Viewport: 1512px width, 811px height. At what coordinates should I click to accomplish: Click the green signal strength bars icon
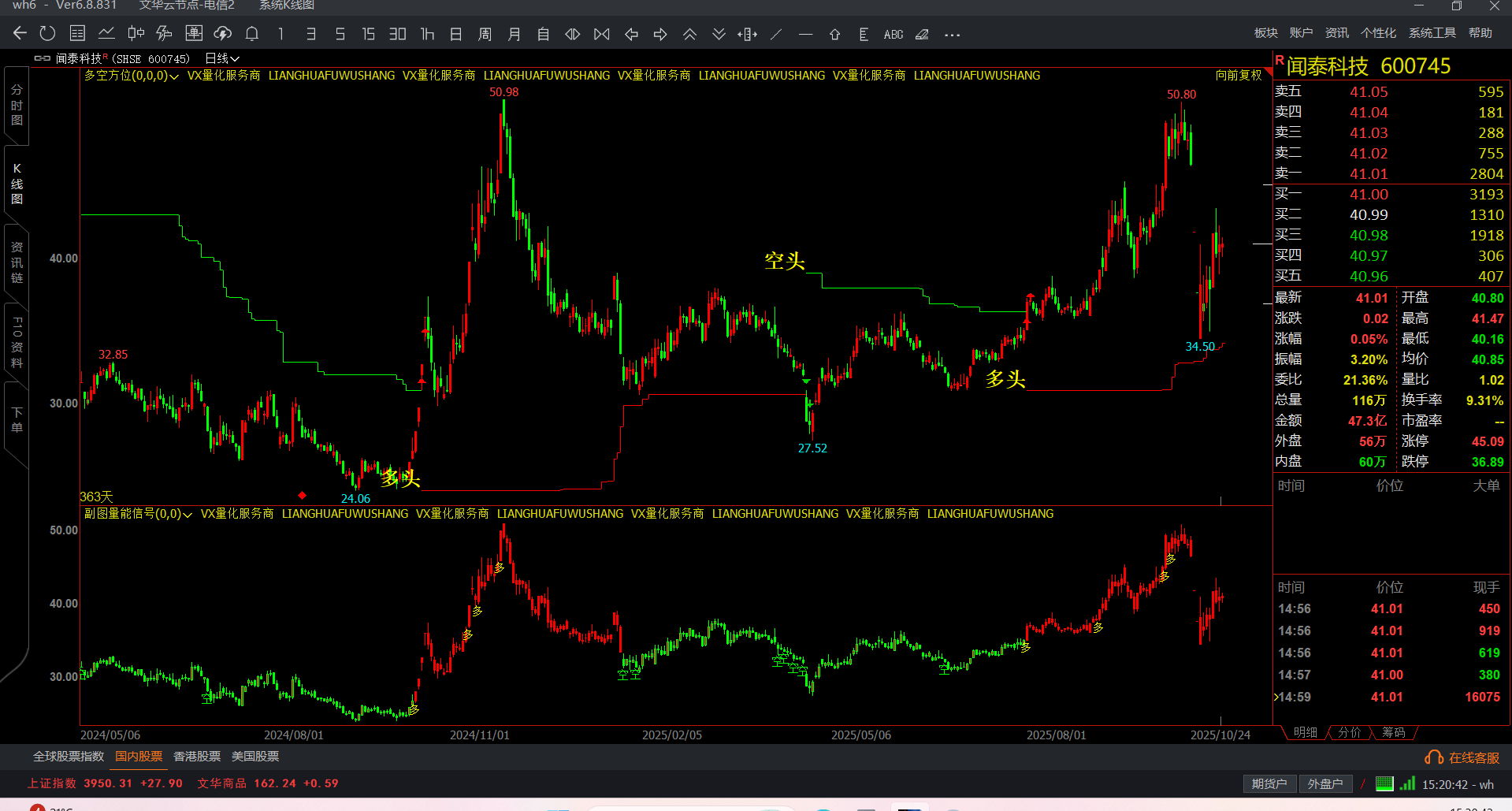1407,783
